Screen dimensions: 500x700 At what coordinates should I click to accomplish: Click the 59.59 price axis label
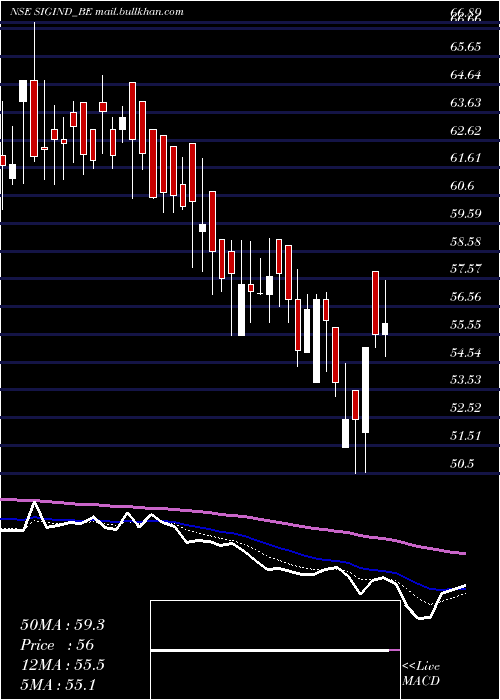coord(466,213)
